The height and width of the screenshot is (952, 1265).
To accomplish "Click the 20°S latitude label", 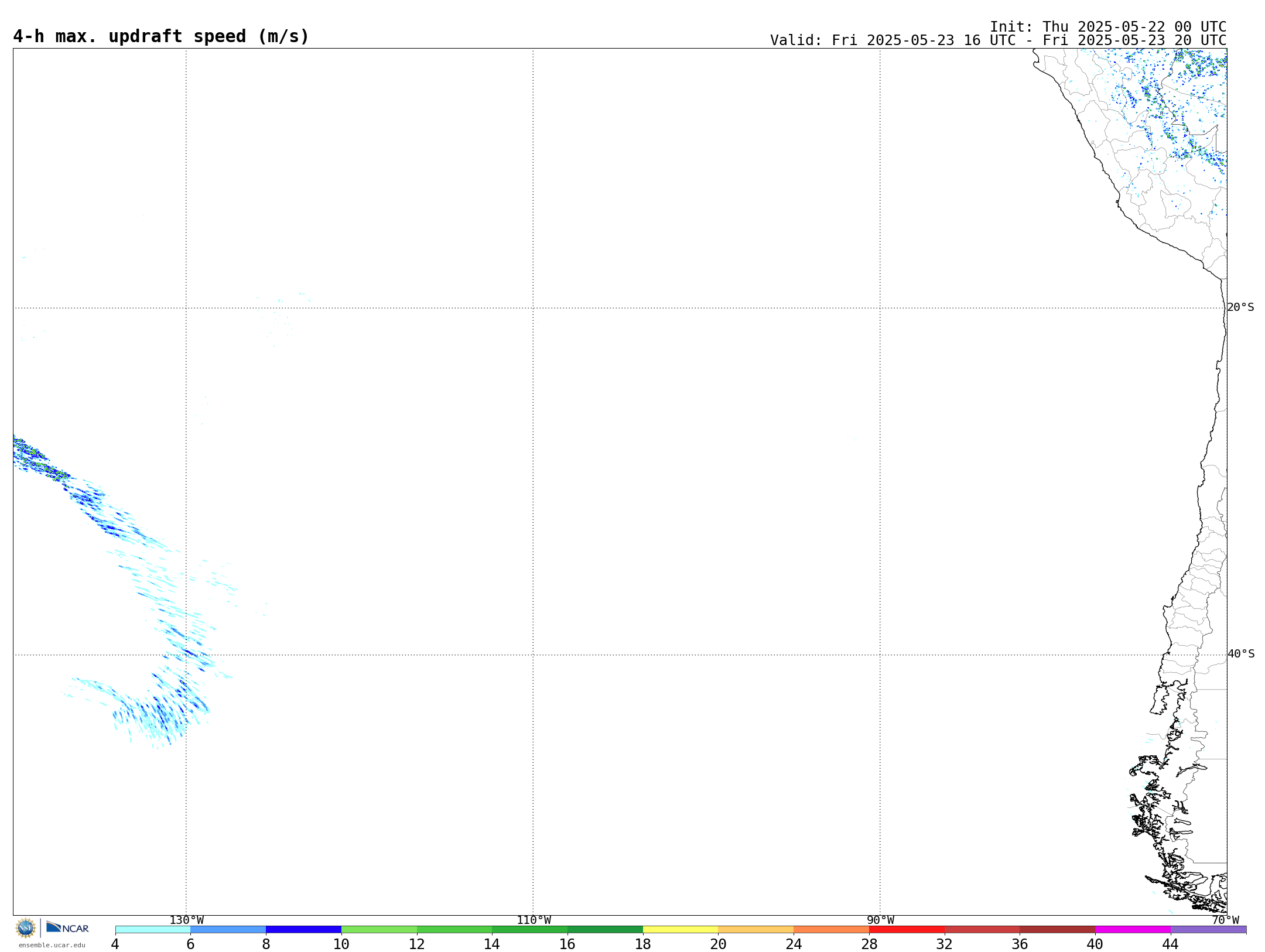I will coord(1240,307).
